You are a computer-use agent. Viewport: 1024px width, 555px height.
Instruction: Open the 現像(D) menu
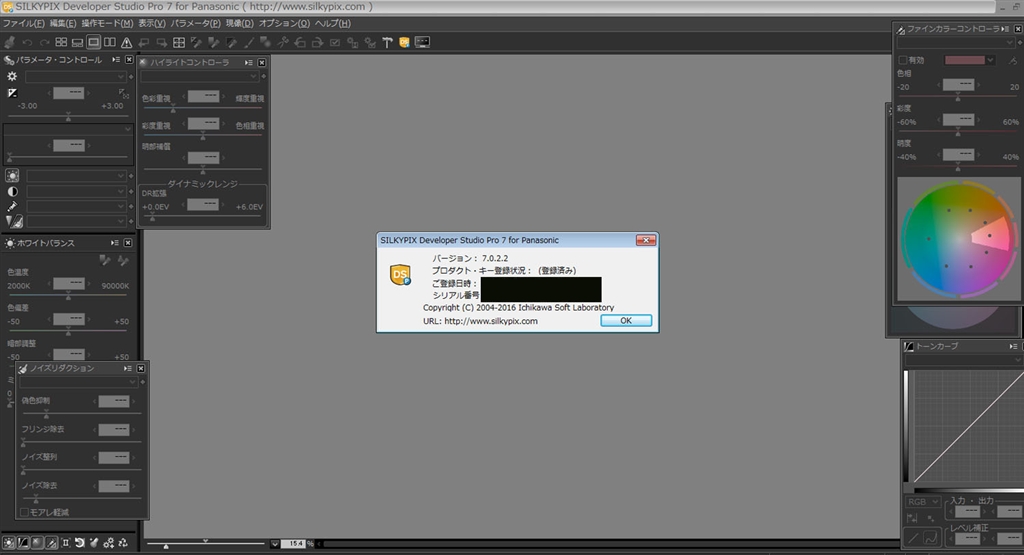[240, 24]
